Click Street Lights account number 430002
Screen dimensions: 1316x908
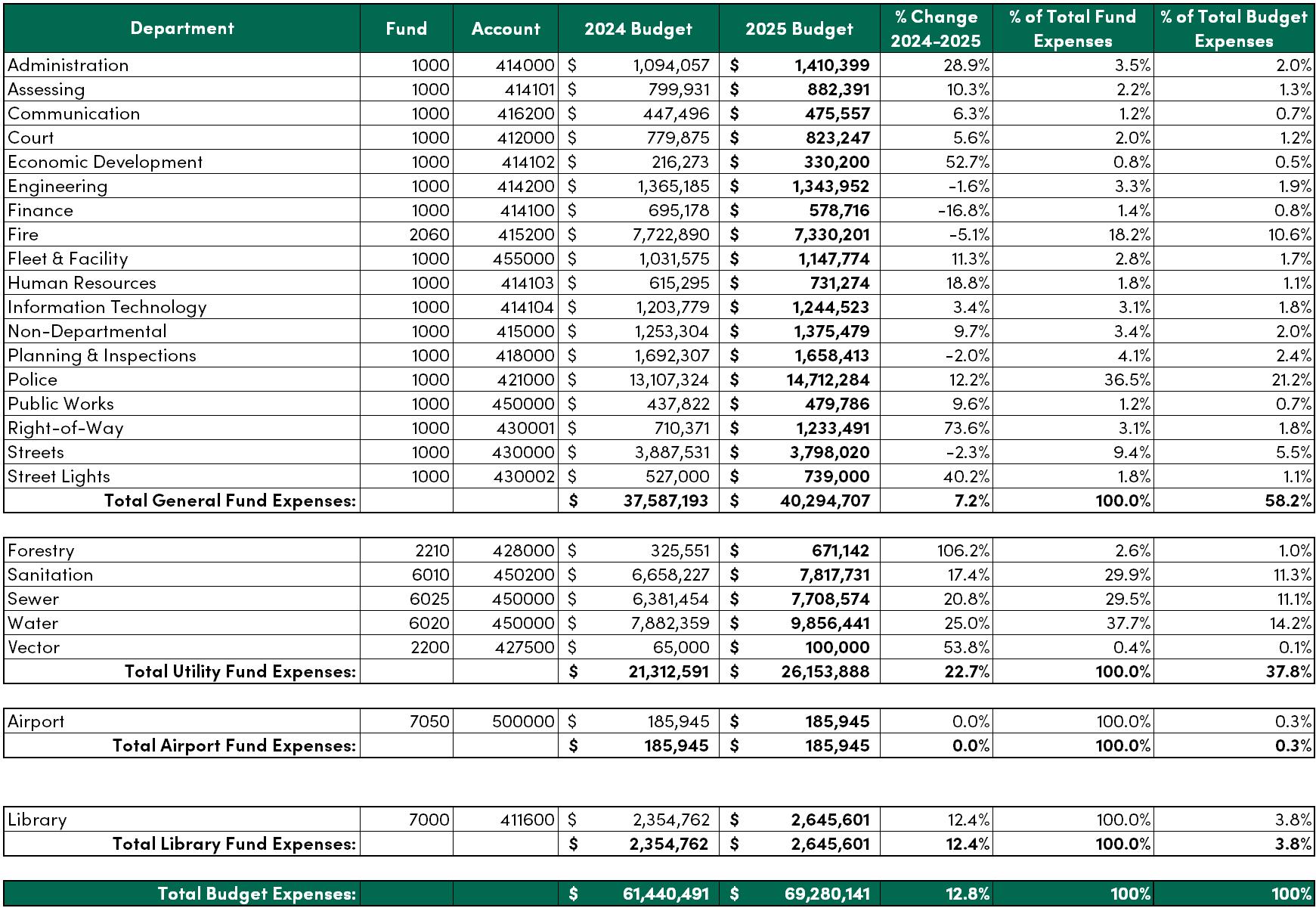coord(524,476)
